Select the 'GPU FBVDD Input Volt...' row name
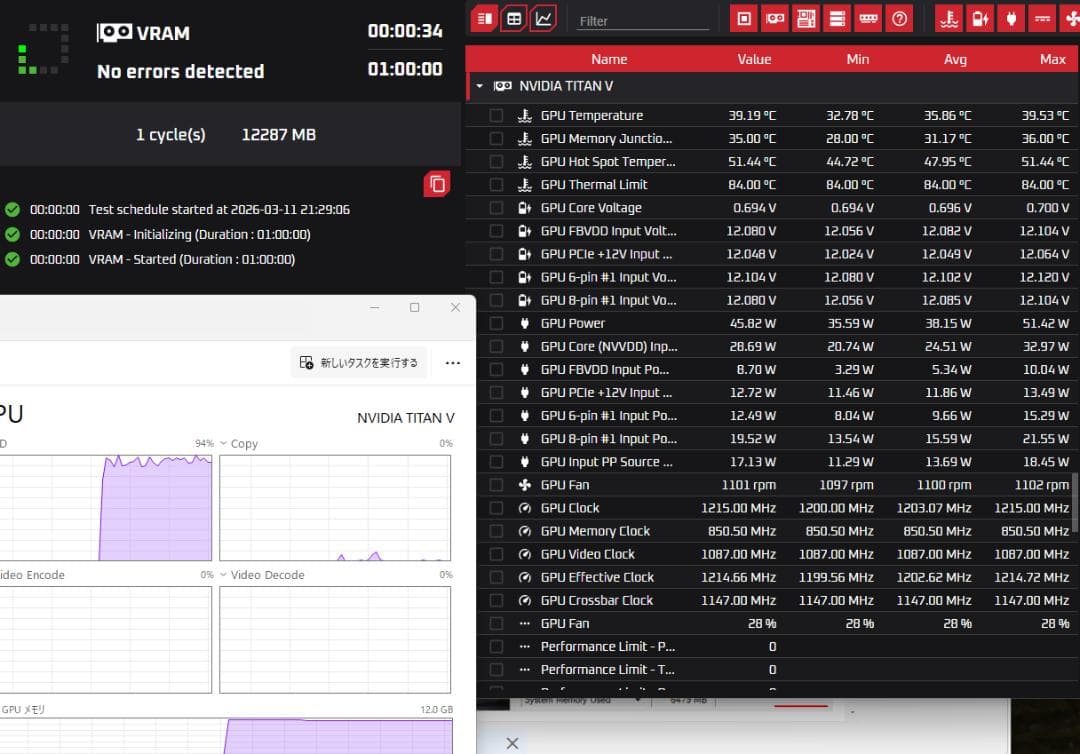1080x754 pixels. pos(608,231)
